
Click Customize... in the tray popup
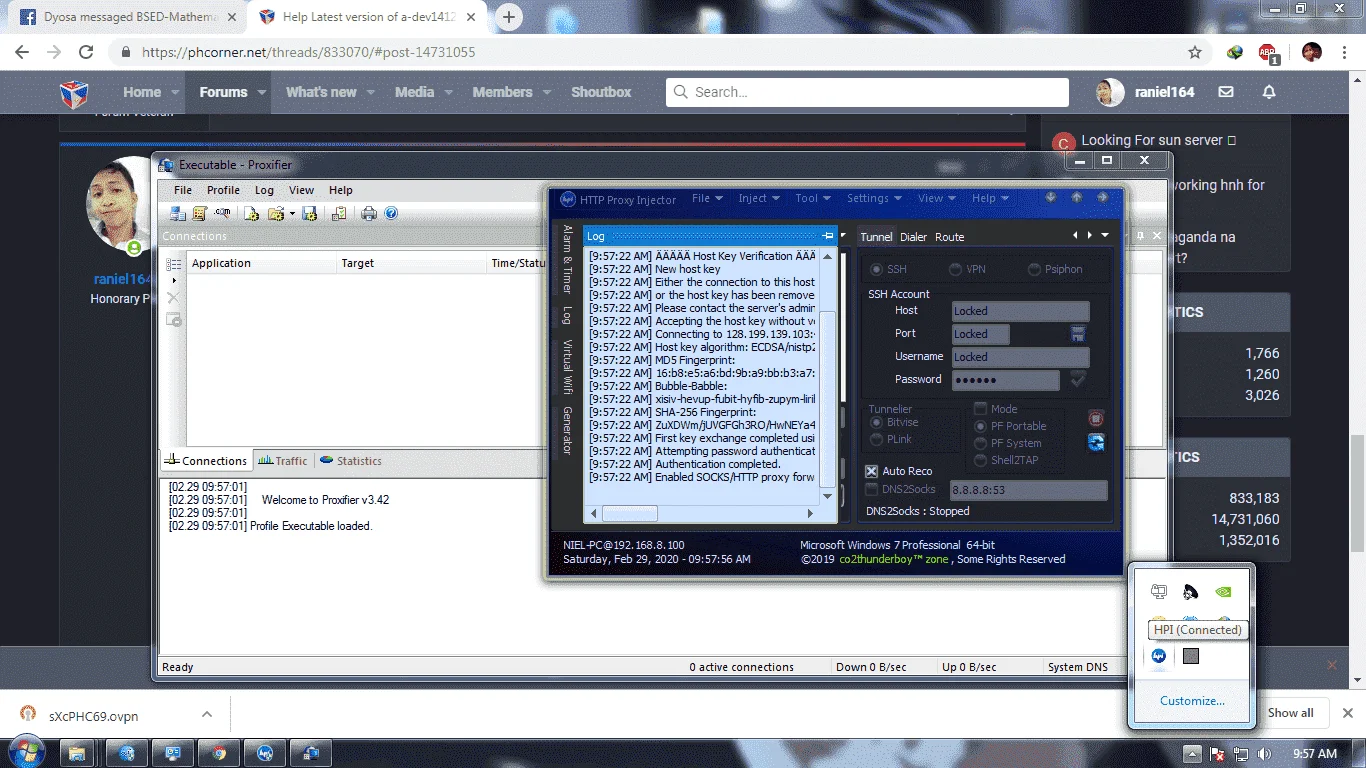(1192, 701)
